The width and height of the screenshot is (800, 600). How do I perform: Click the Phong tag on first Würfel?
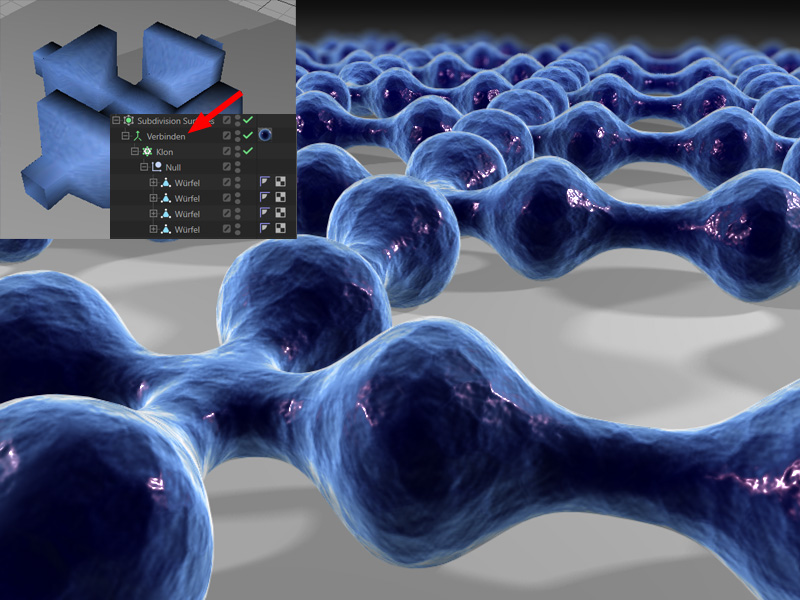264,182
